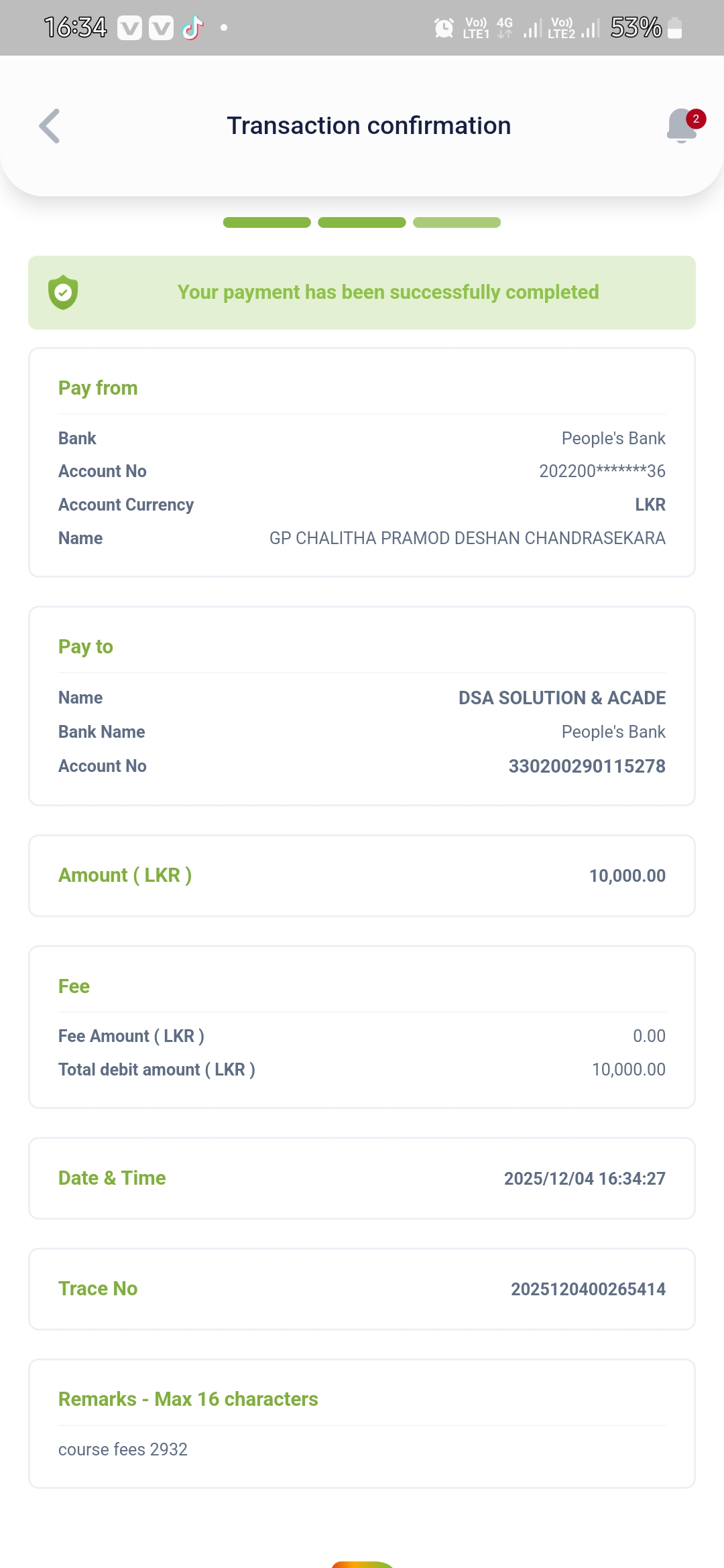Tap the Amount 10,000.00 value
Image resolution: width=724 pixels, height=1568 pixels.
[x=627, y=876]
